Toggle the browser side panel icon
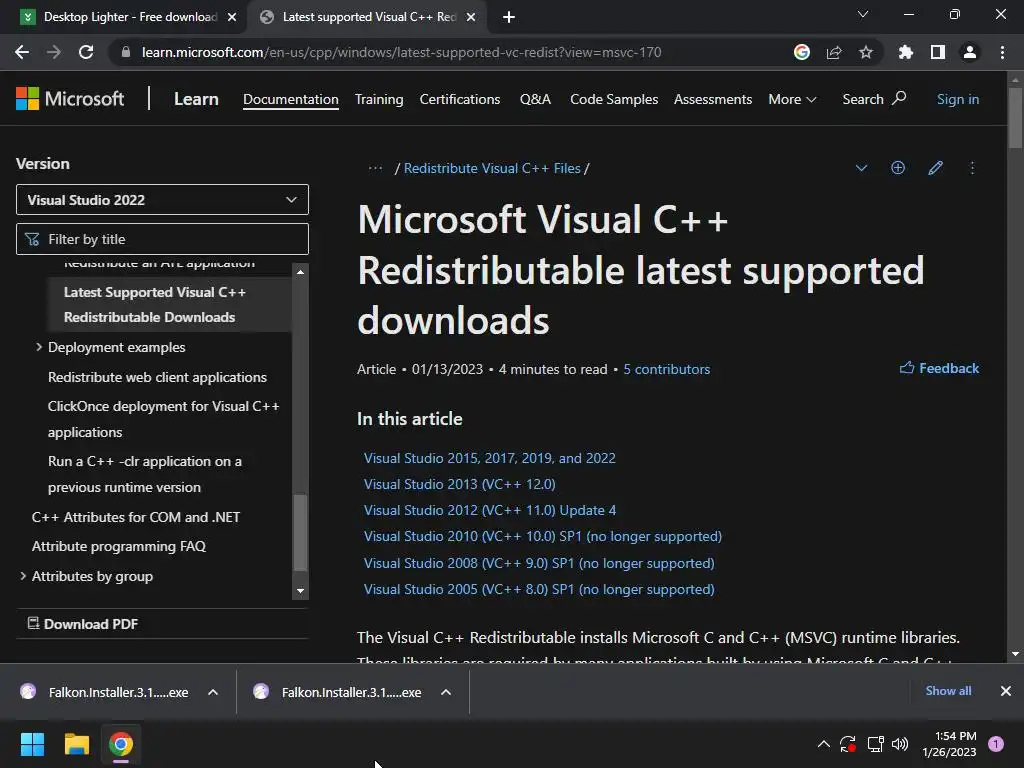Screen dimensions: 1024x768 (x=938, y=52)
